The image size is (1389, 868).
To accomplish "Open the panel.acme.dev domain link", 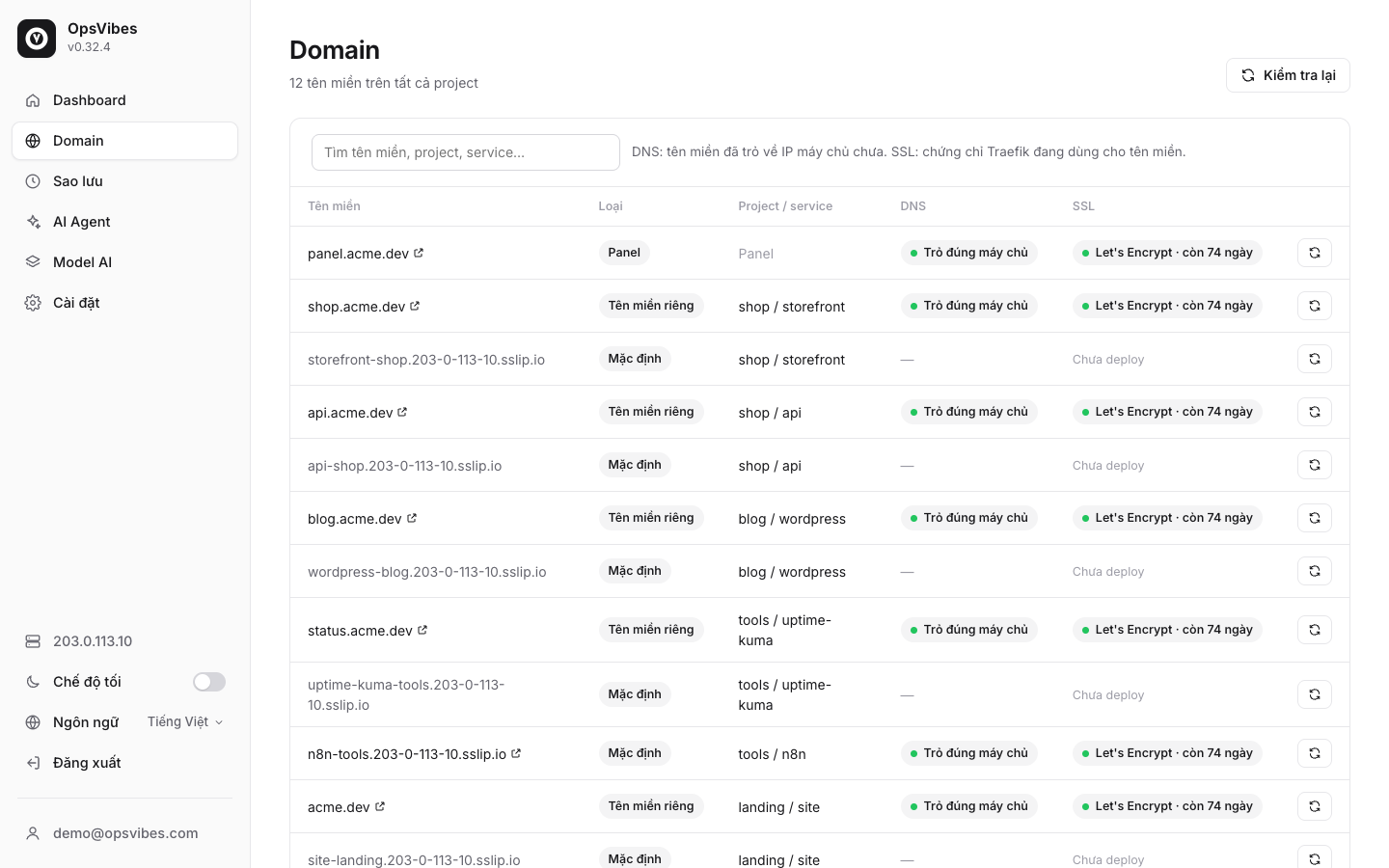I will pos(358,254).
